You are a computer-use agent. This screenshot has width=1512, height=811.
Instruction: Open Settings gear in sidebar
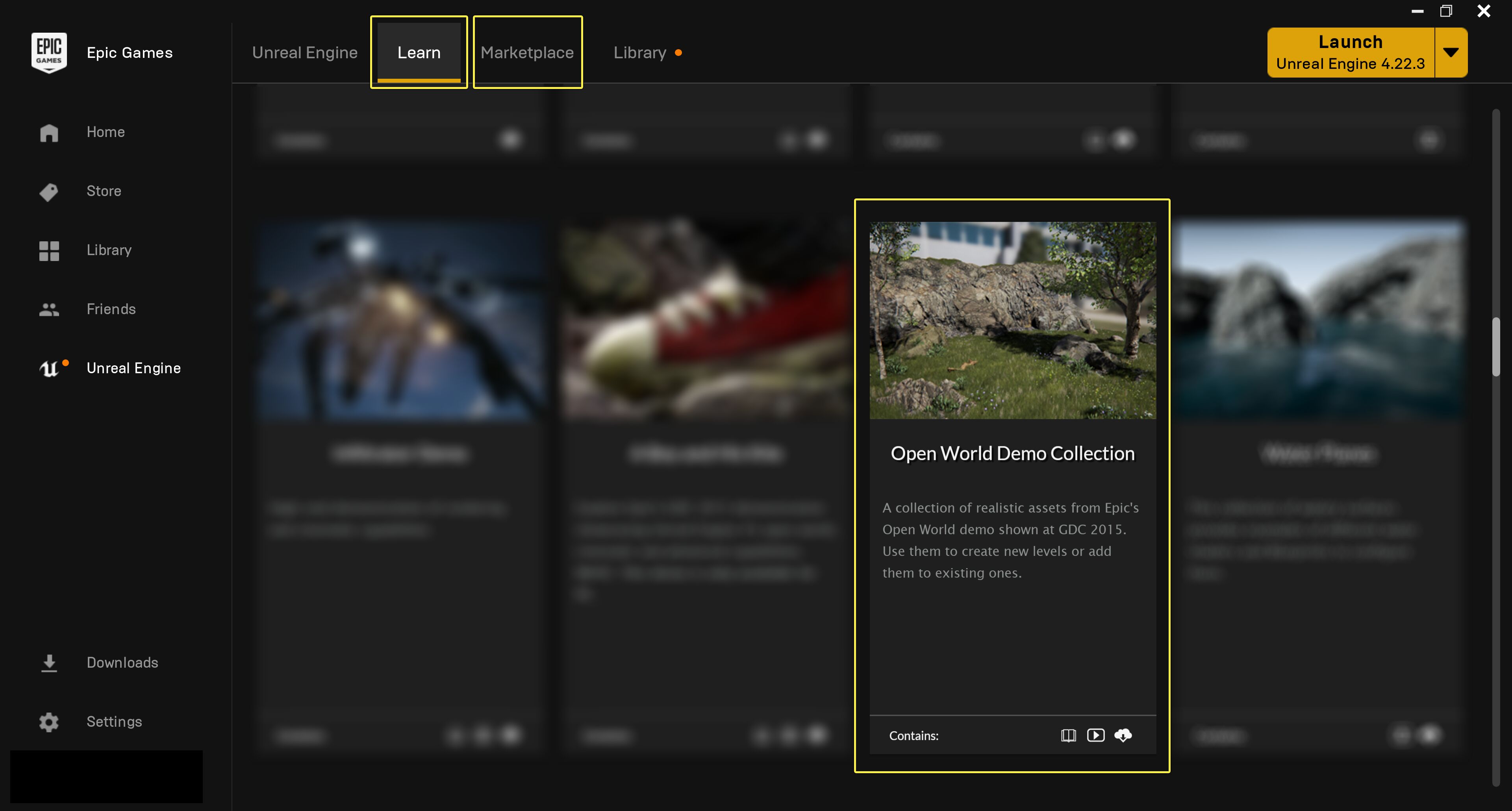coord(49,722)
